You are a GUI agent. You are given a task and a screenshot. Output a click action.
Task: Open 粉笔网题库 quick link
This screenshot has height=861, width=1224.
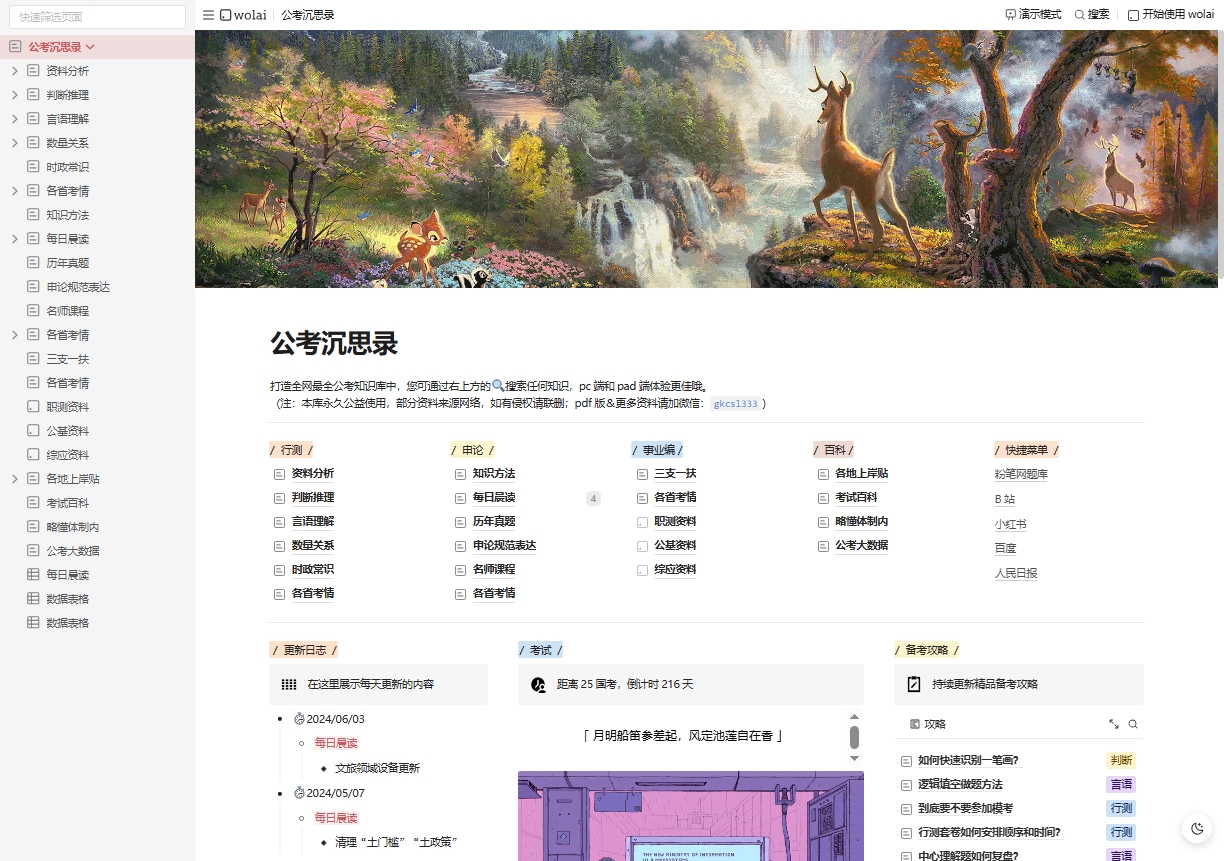1021,474
